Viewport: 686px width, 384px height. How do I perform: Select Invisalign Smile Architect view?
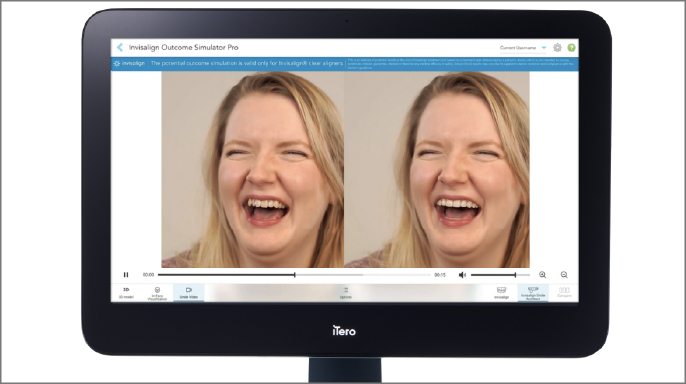533,293
